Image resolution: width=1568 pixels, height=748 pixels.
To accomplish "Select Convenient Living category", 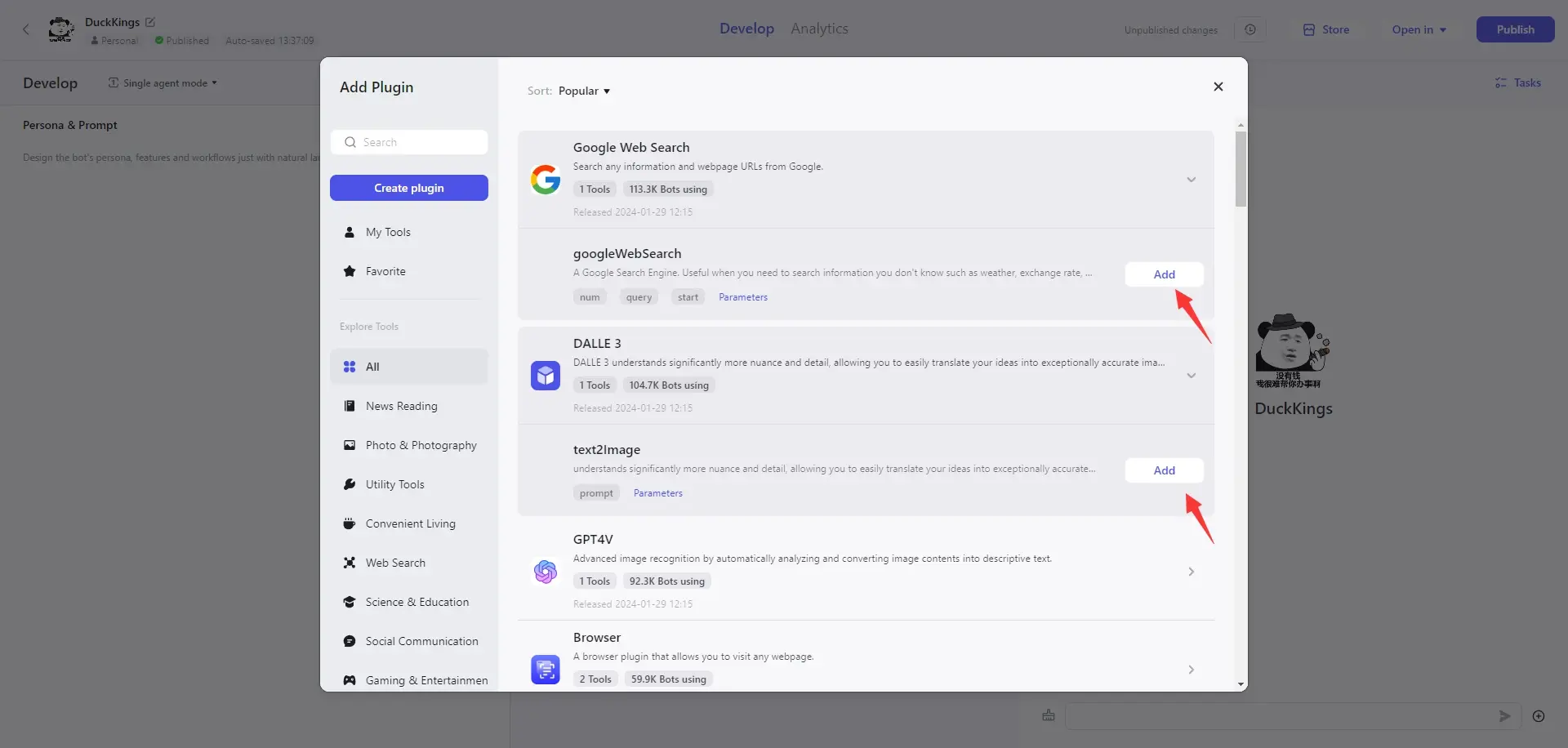I will (x=409, y=523).
